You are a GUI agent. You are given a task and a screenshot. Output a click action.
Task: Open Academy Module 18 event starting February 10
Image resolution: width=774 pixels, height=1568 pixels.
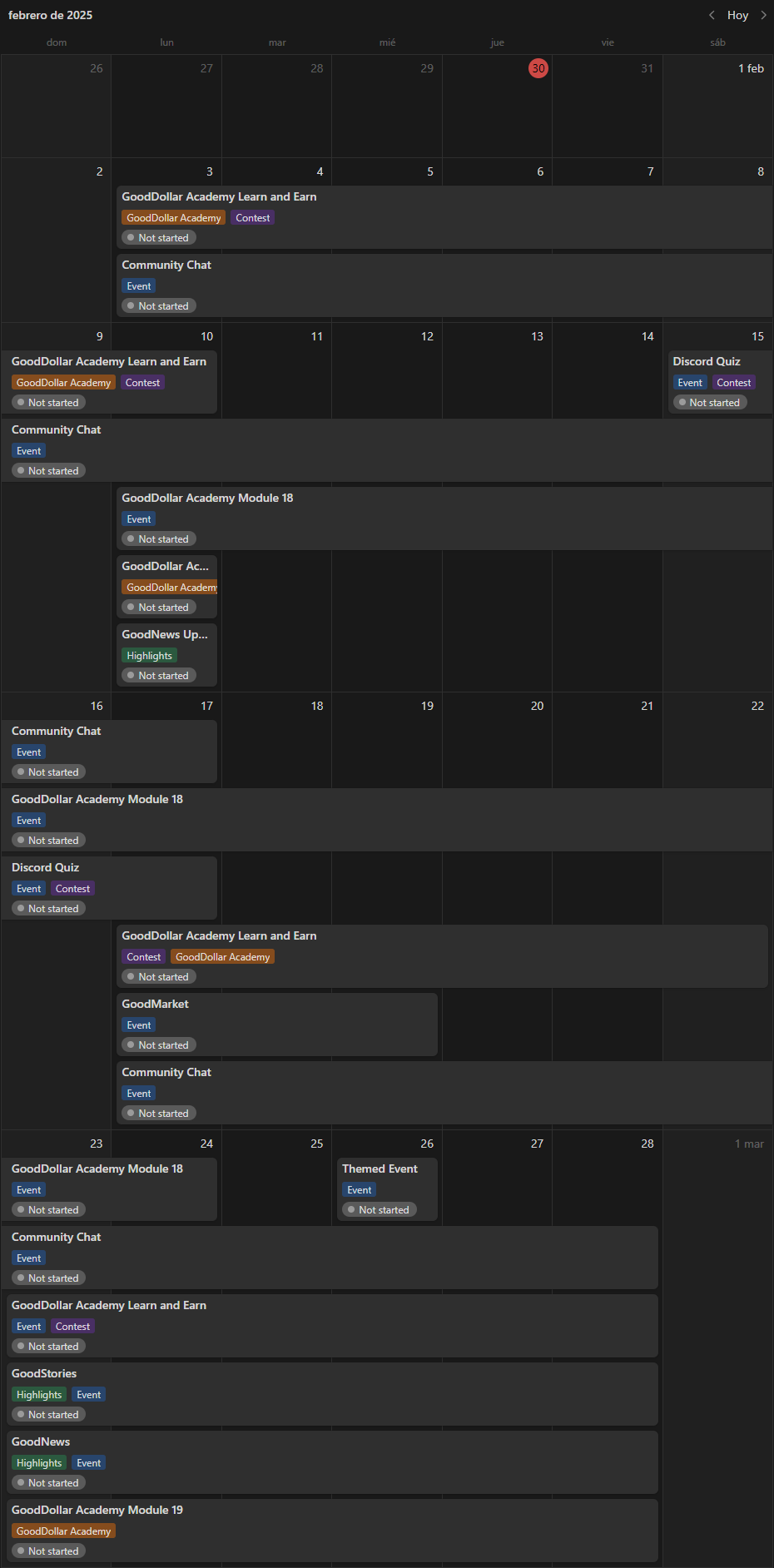[x=444, y=519]
